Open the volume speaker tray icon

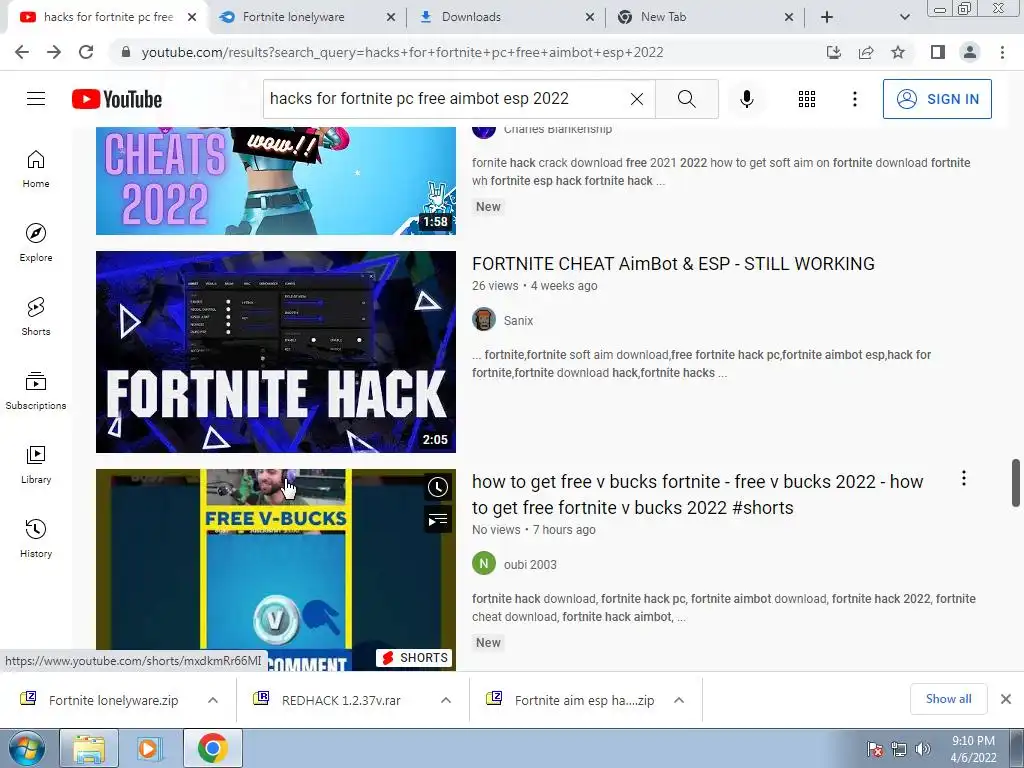[922, 749]
